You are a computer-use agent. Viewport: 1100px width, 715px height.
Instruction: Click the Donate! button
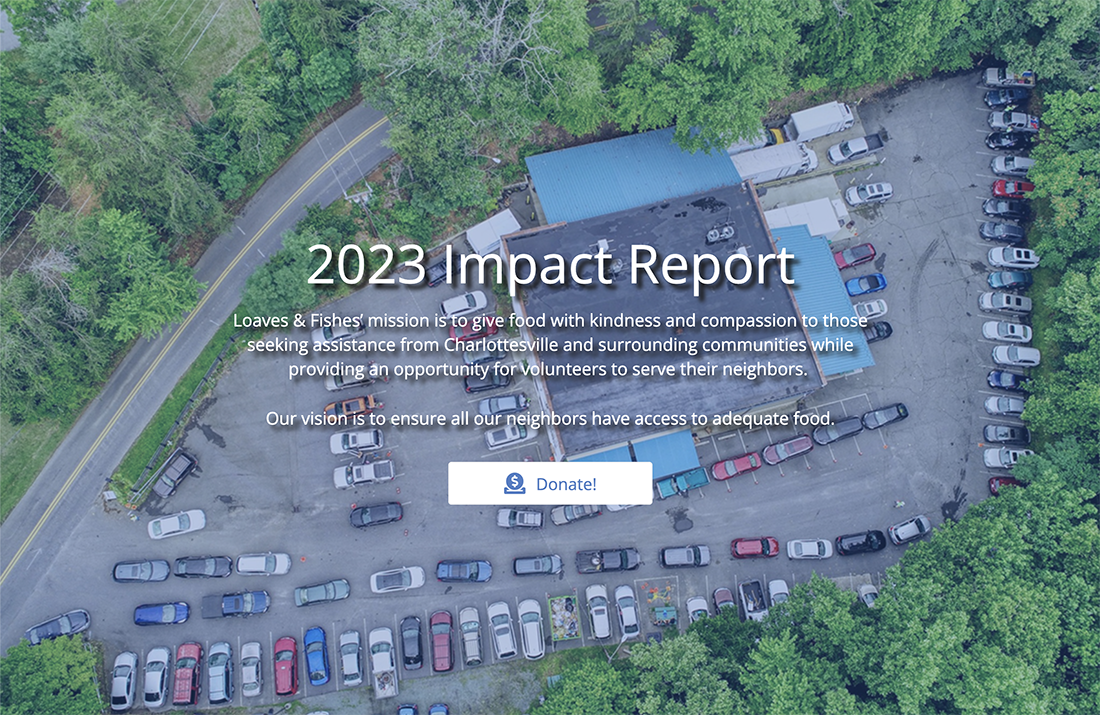pos(551,483)
